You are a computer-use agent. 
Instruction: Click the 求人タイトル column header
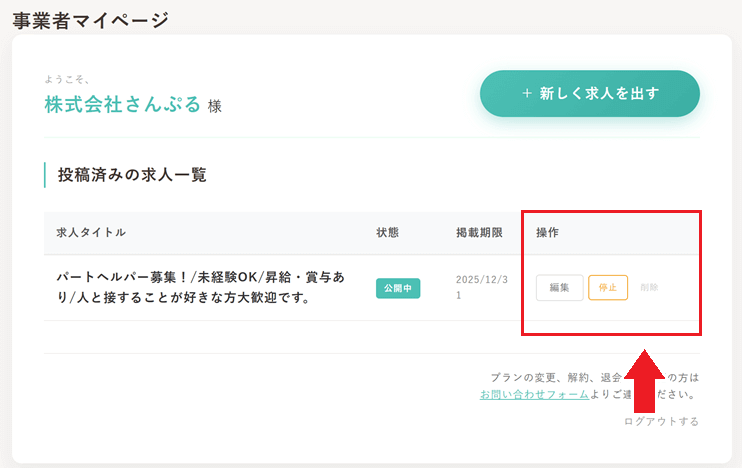91,232
